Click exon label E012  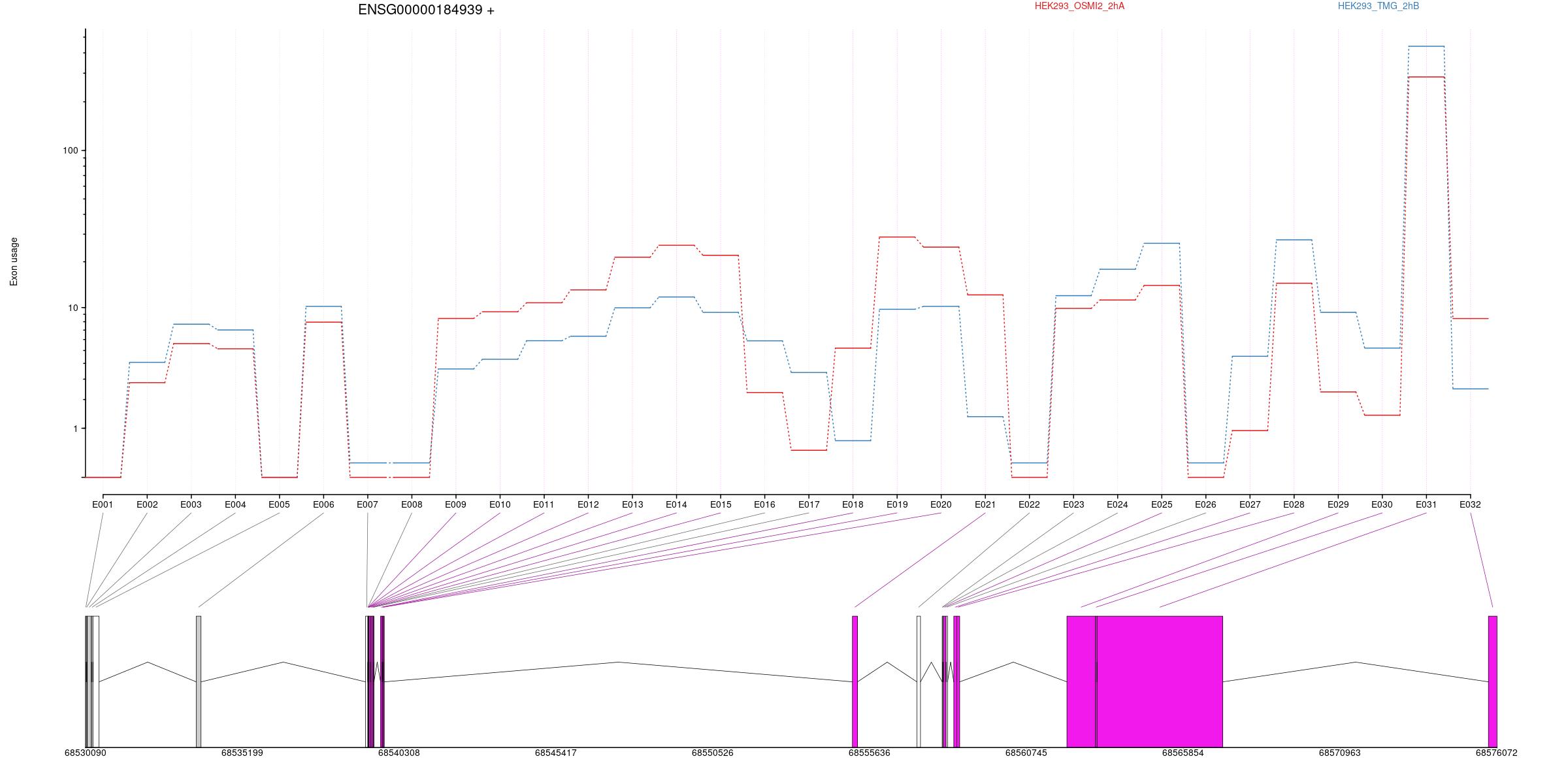tap(588, 504)
